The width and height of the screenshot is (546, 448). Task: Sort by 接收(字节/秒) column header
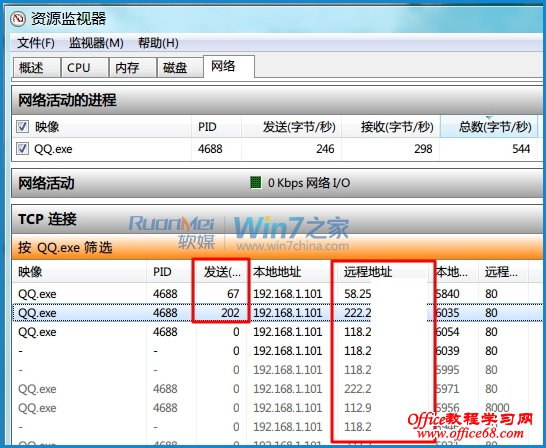pos(391,127)
